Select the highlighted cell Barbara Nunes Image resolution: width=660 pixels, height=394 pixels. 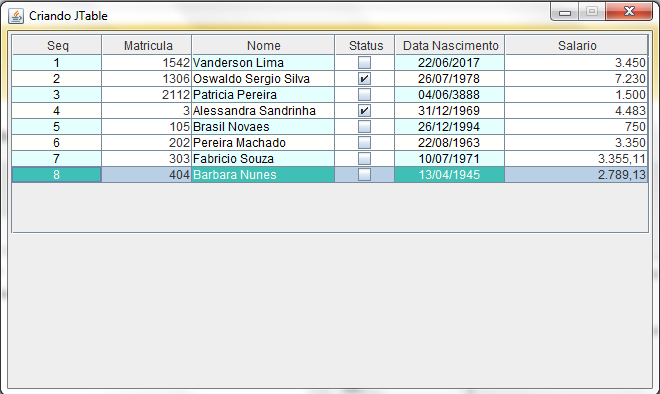tap(263, 175)
